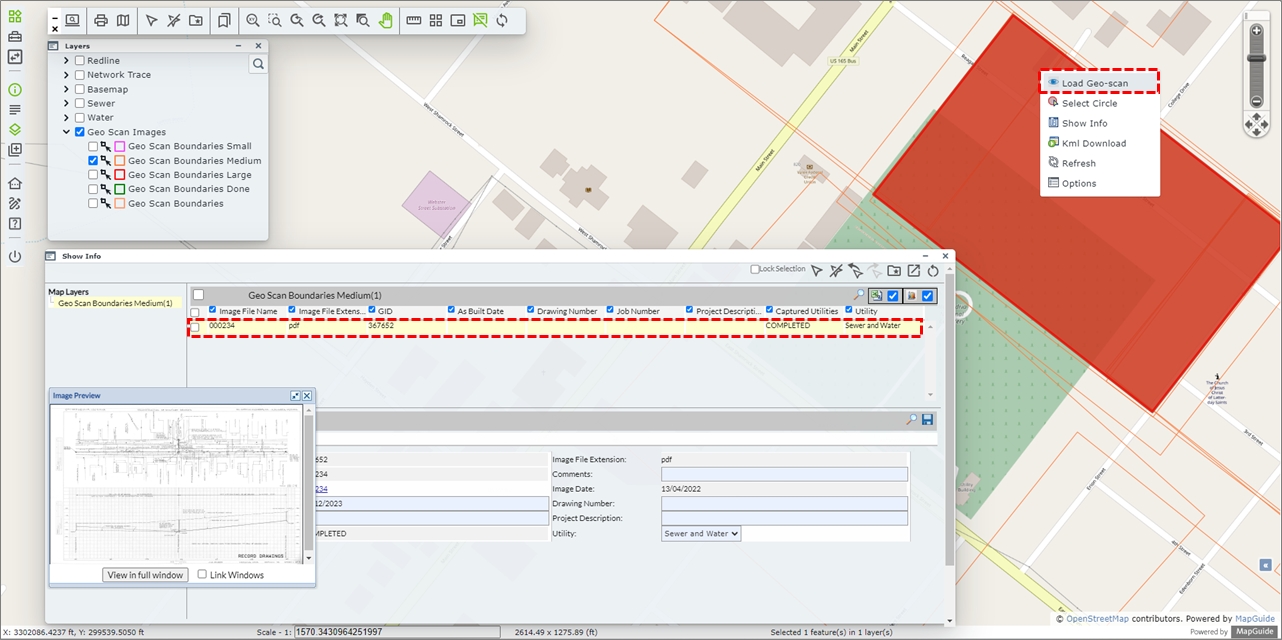Viewport: 1282px width, 640px height.
Task: Click the Refresh map icon in the toolbar
Action: pyautogui.click(x=501, y=20)
